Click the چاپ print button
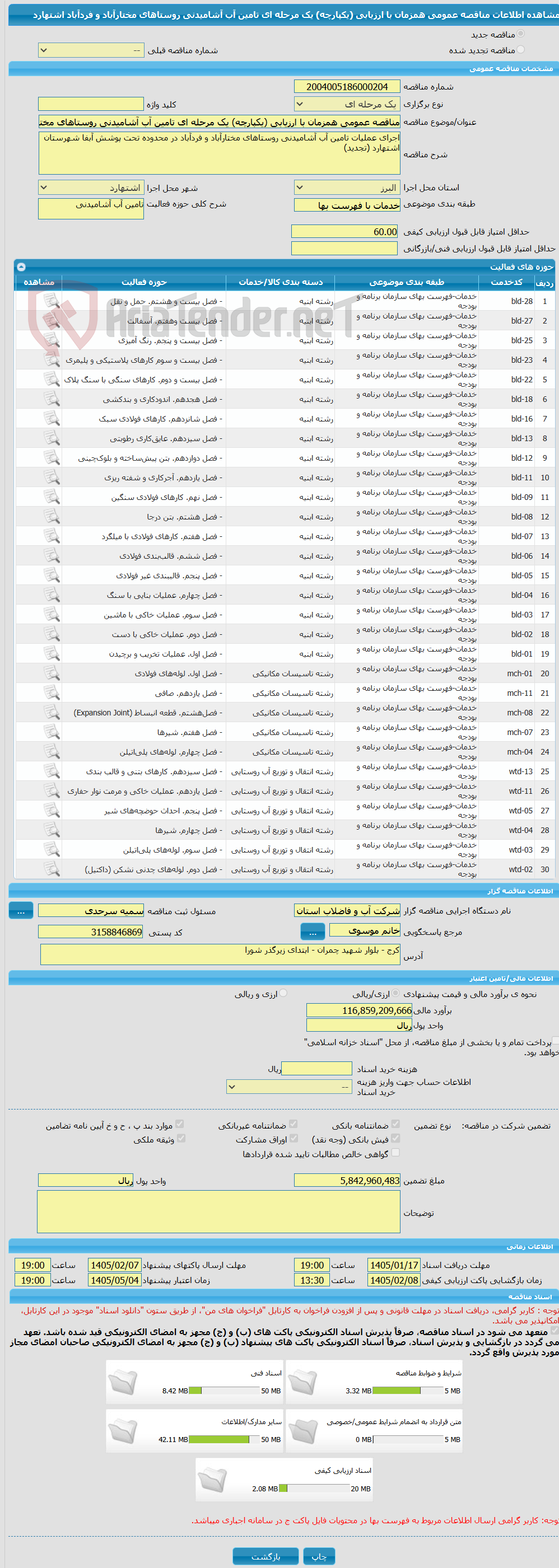Screen dimensions: 559x1568 [x=319, y=1556]
